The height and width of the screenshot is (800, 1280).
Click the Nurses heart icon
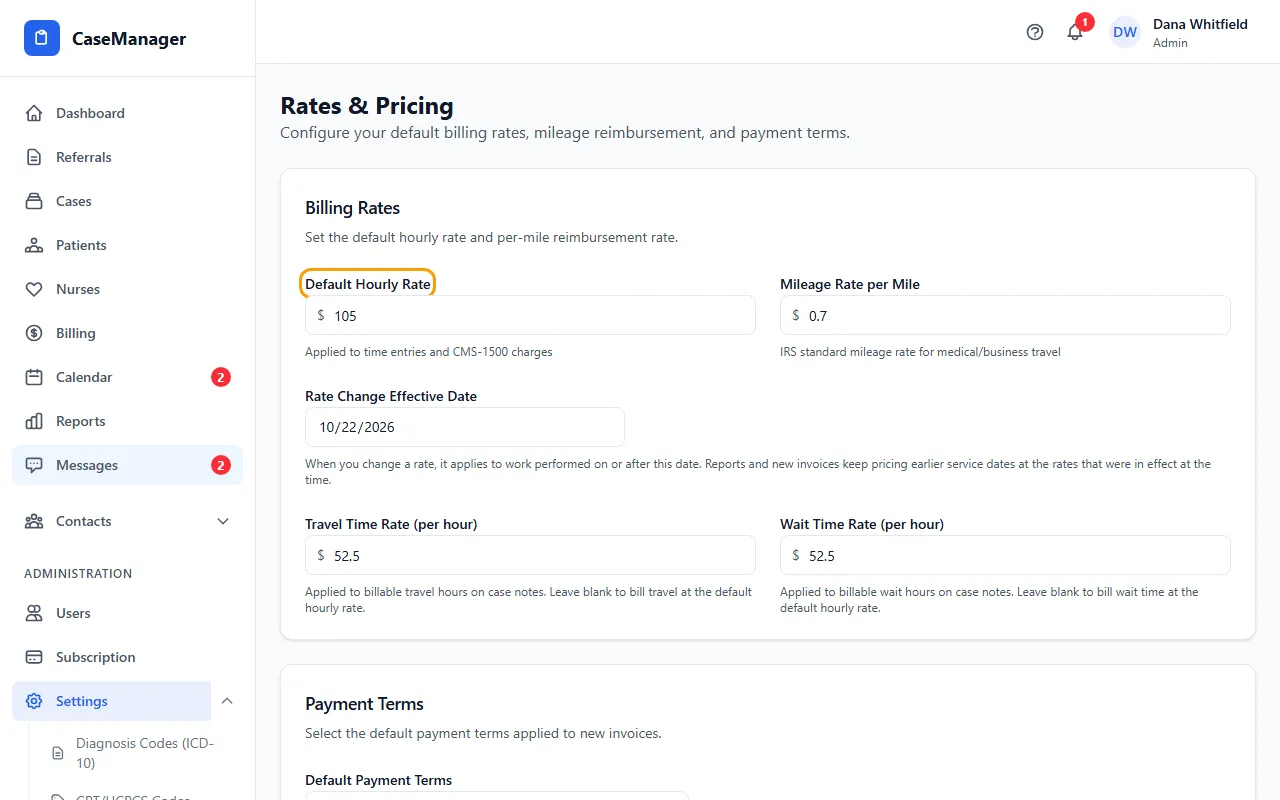point(34,289)
